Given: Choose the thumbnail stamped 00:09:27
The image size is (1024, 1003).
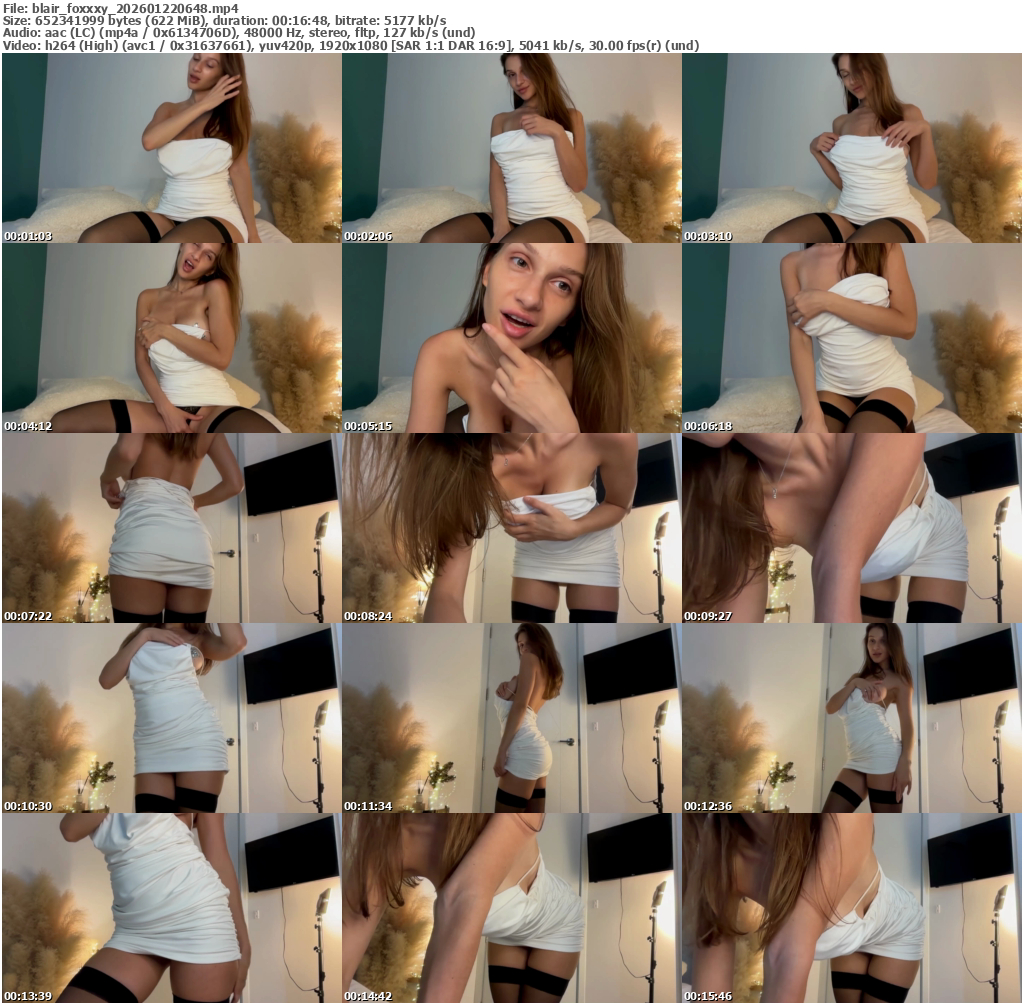Looking at the screenshot, I should 852,528.
